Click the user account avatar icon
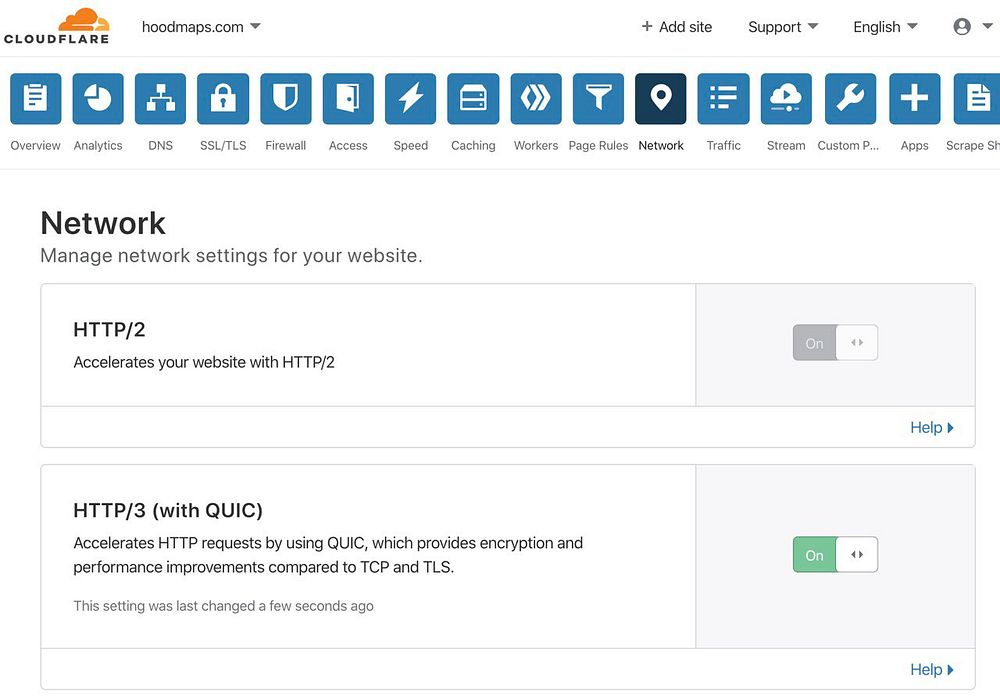The width and height of the screenshot is (1000, 698). click(x=962, y=26)
